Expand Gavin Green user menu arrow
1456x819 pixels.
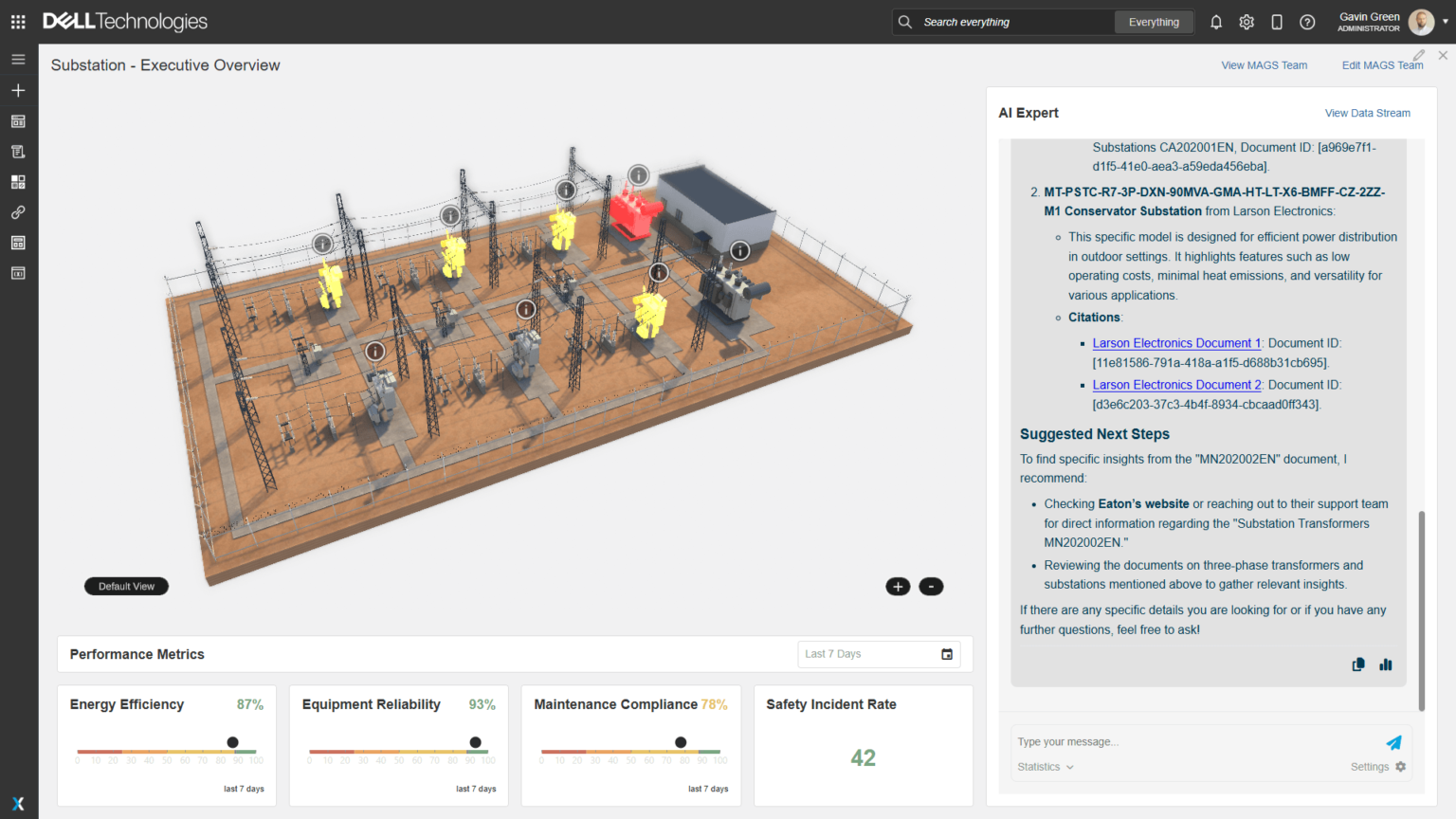pyautogui.click(x=1445, y=22)
